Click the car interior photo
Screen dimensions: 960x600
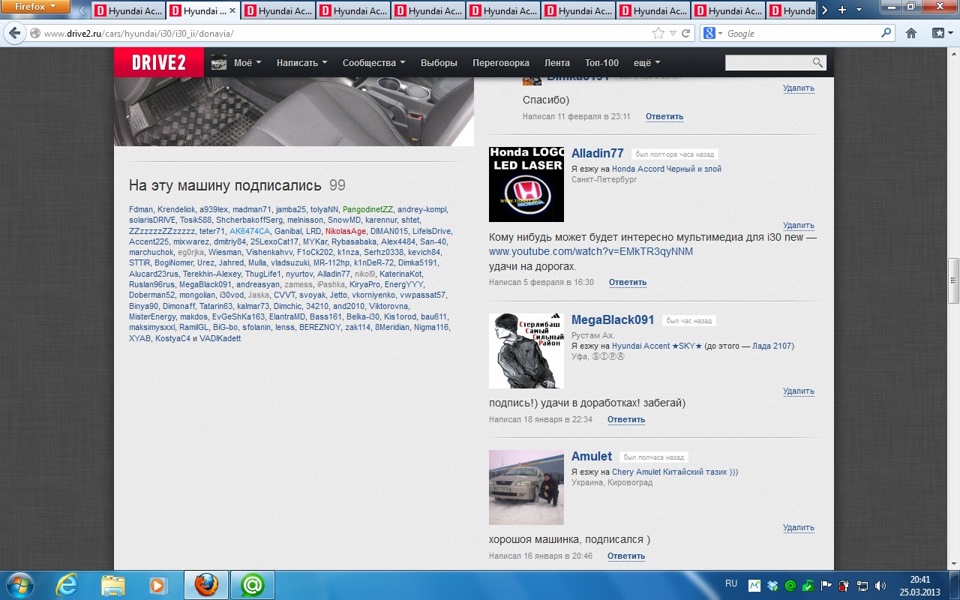294,111
